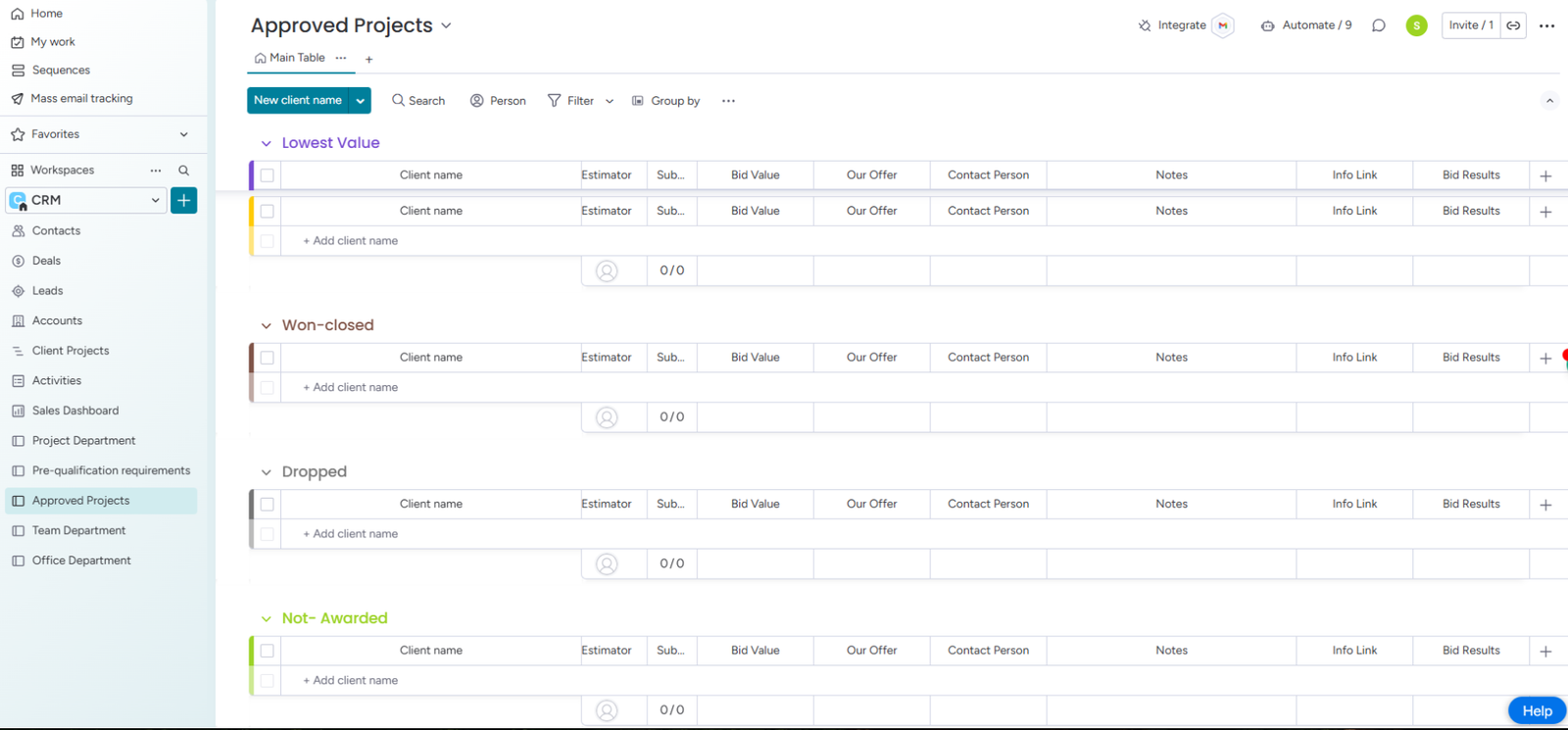
Task: Click the copy link icon beside Invite
Action: pos(1513,25)
